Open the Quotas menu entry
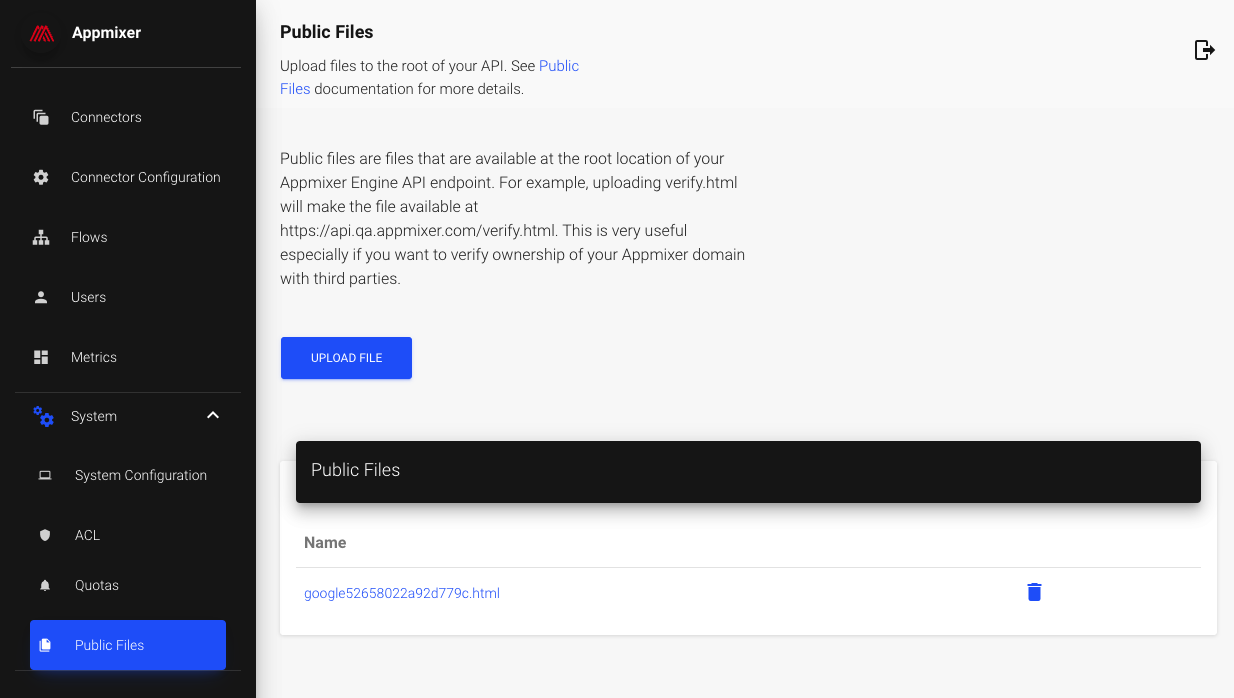Viewport: 1234px width, 698px height. [97, 585]
